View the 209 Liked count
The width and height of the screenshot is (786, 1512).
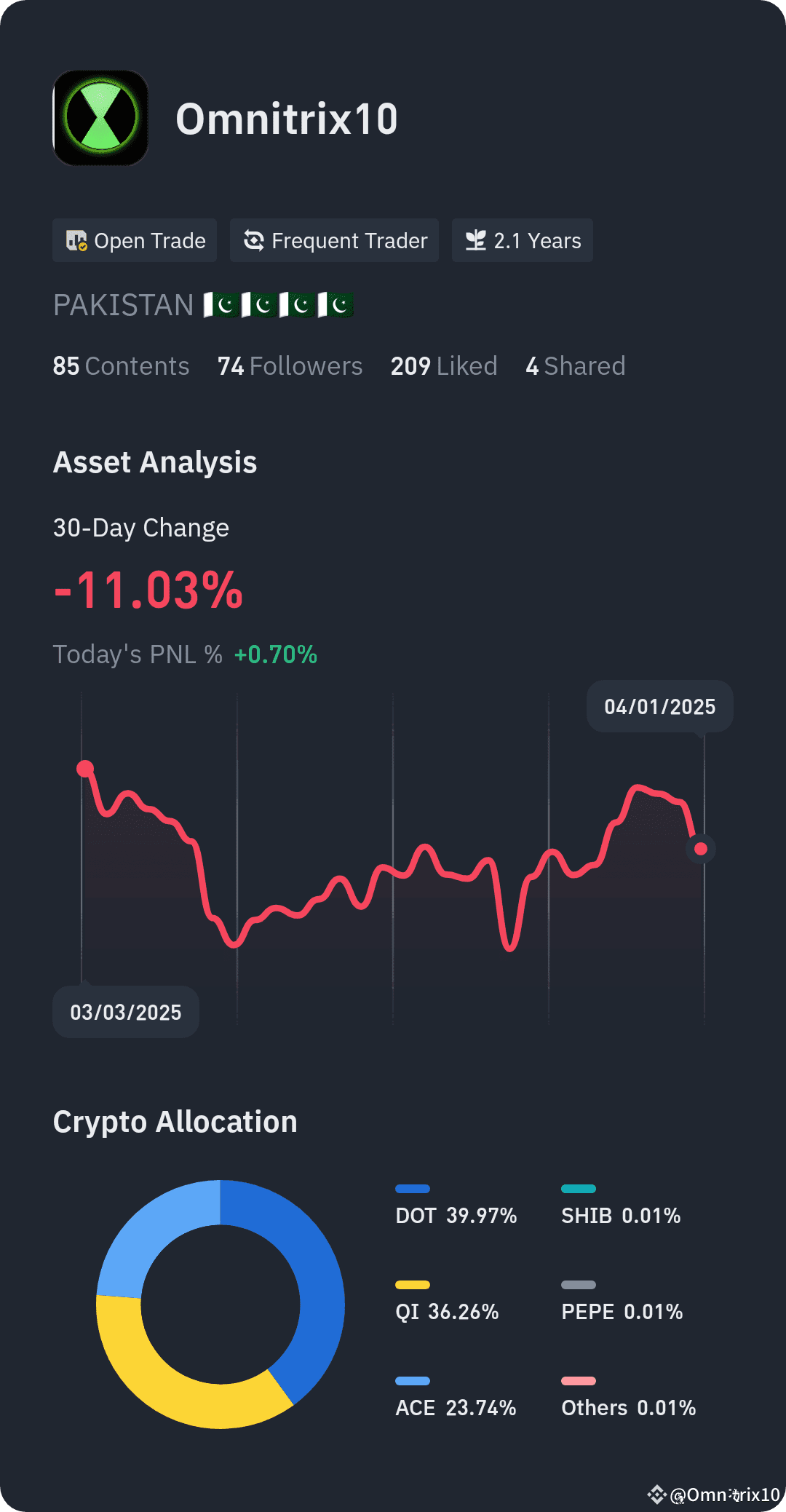pos(444,366)
